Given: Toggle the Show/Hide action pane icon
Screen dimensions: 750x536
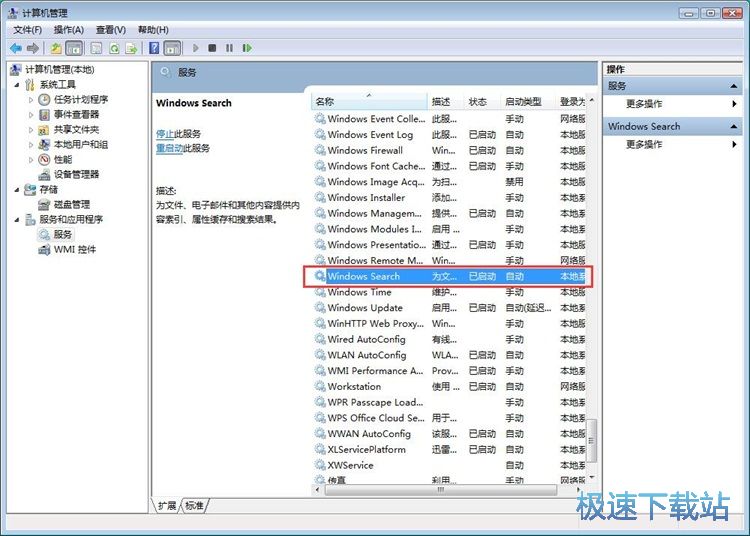Looking at the screenshot, I should 172,48.
